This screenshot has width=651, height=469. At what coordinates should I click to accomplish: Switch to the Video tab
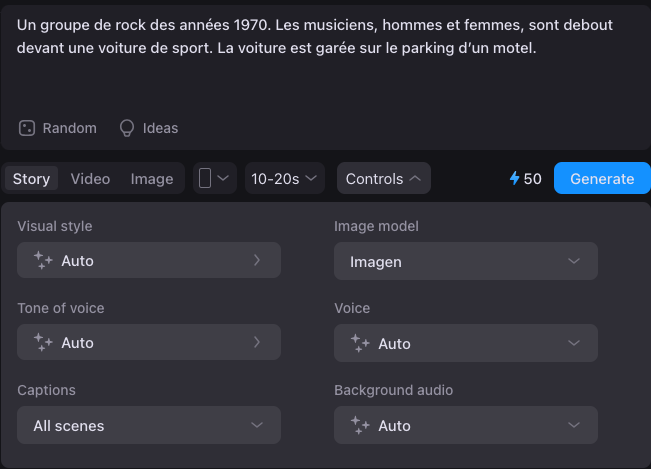[x=90, y=179]
